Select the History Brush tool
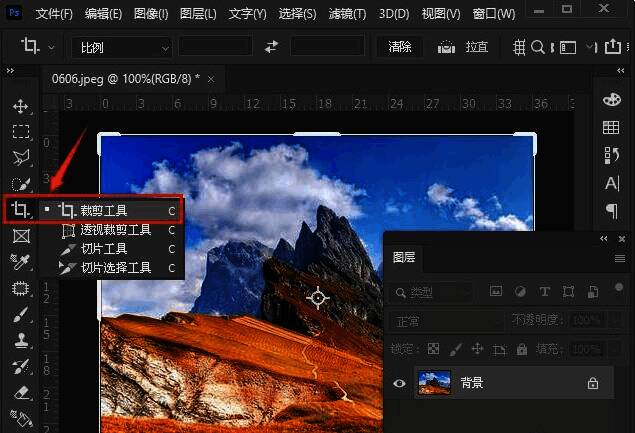 [x=21, y=367]
